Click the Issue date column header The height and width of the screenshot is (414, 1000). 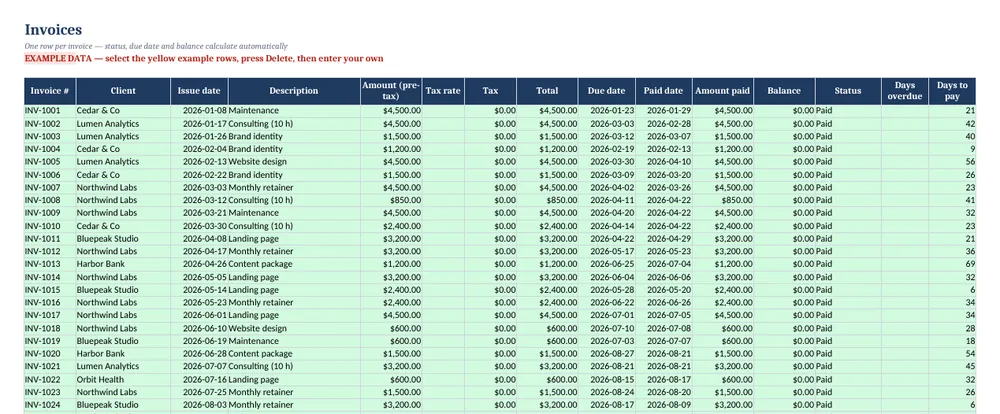pyautogui.click(x=199, y=91)
